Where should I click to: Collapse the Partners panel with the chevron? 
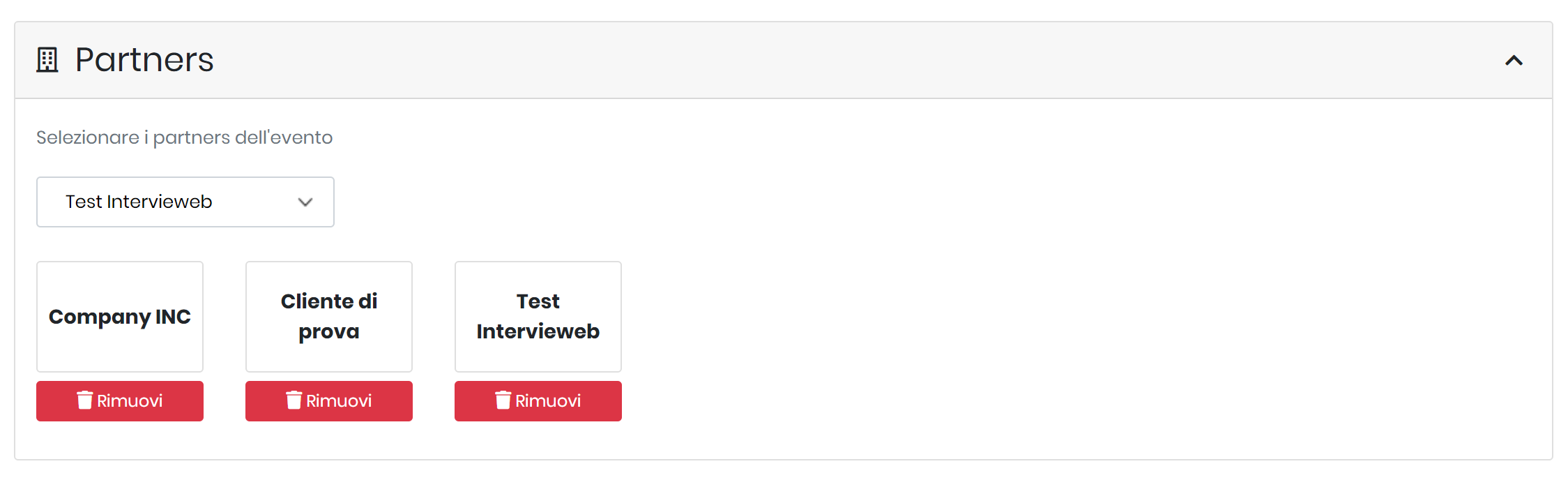(1514, 61)
